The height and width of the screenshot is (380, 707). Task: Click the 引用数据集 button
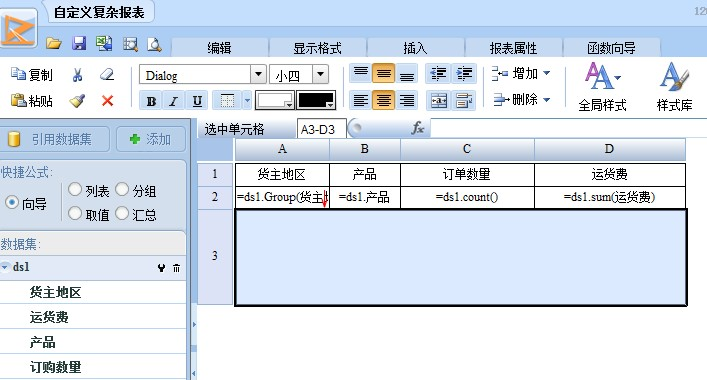(54, 139)
